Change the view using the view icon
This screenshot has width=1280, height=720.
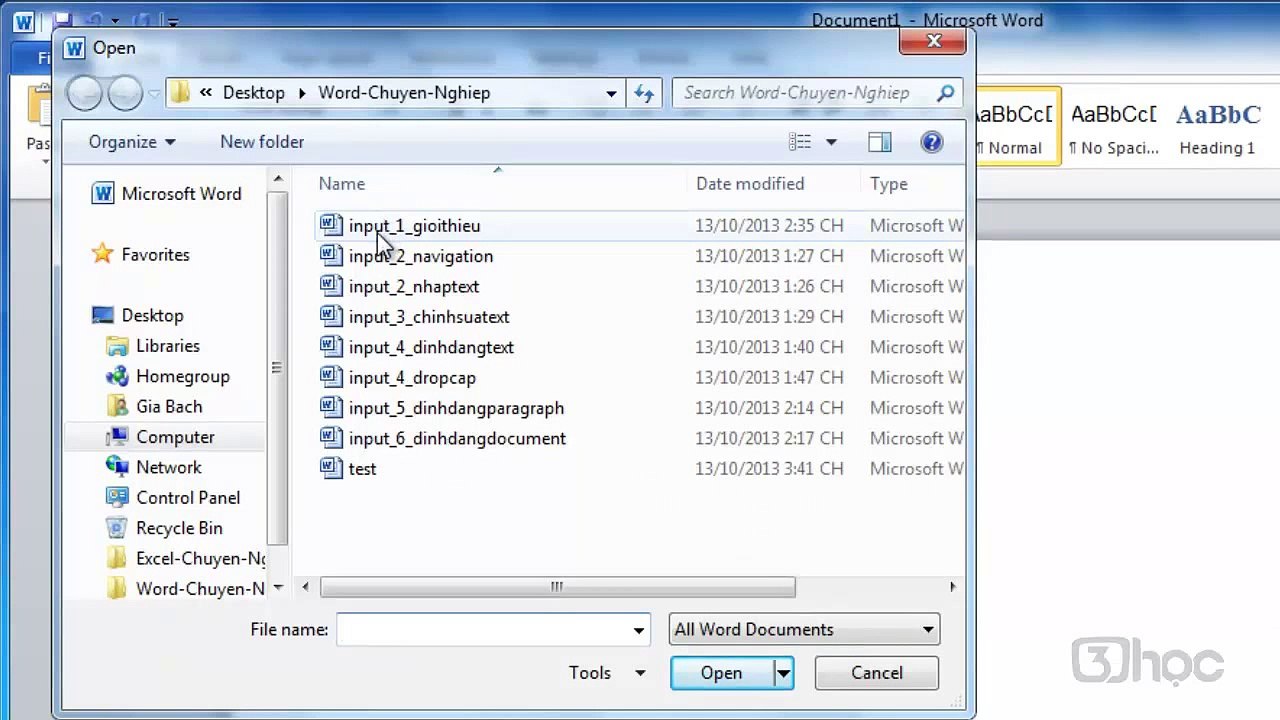coord(800,142)
